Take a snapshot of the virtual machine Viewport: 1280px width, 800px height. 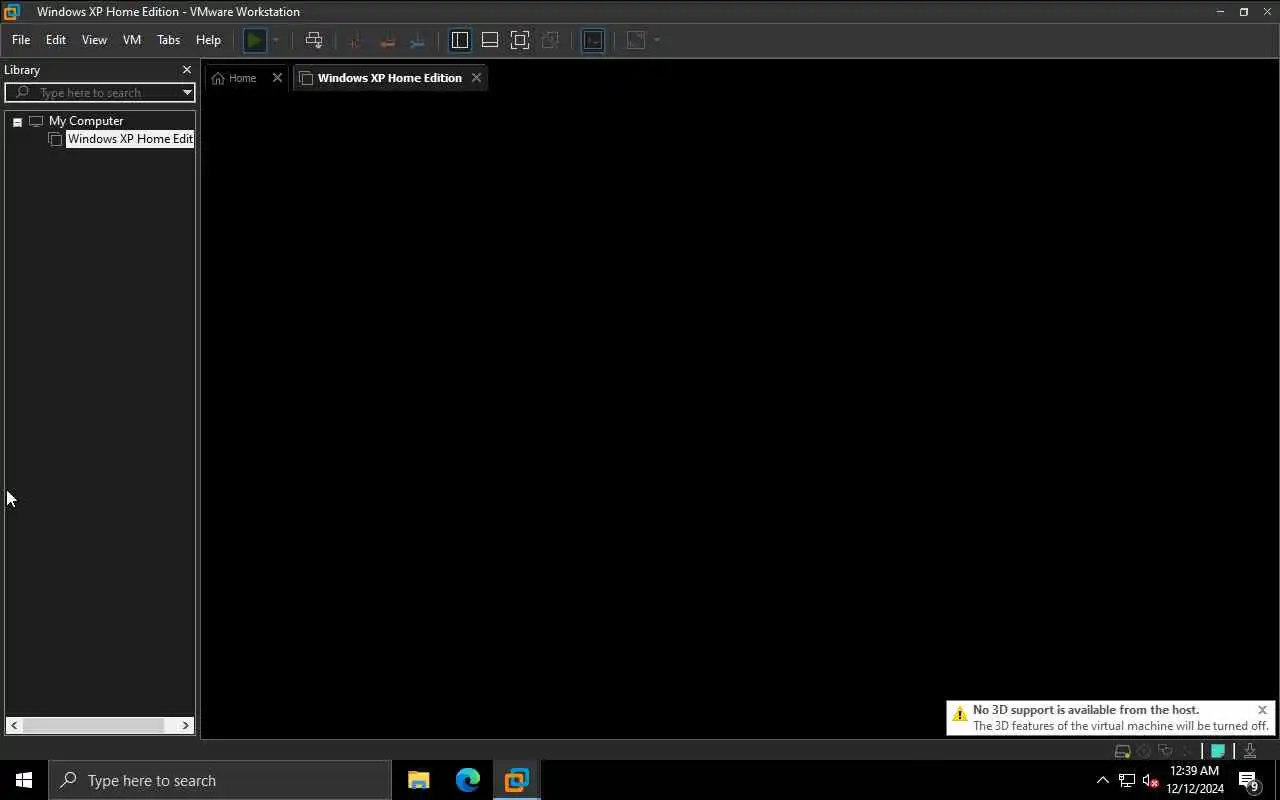(356, 40)
